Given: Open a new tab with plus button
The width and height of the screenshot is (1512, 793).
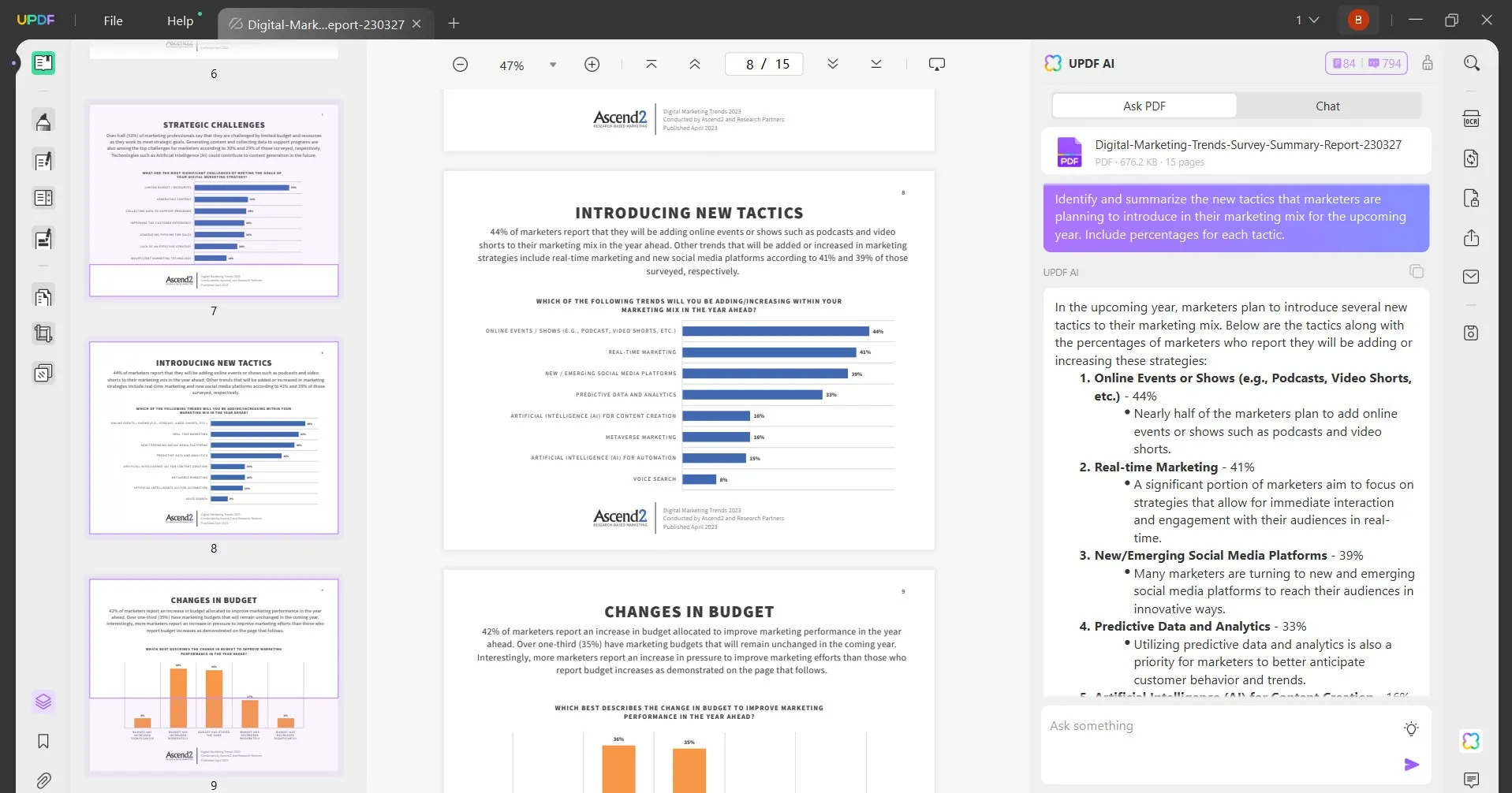Looking at the screenshot, I should [x=454, y=24].
